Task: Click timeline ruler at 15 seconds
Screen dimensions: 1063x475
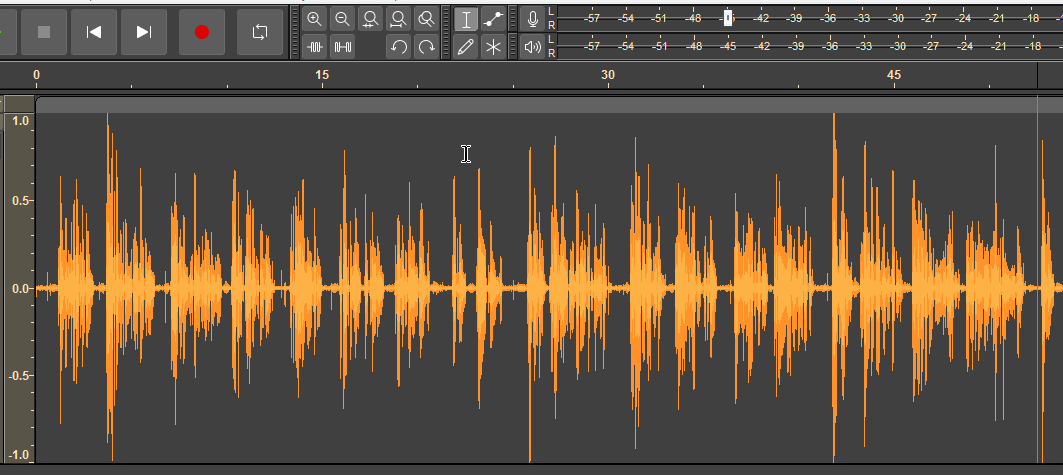Action: point(322,75)
